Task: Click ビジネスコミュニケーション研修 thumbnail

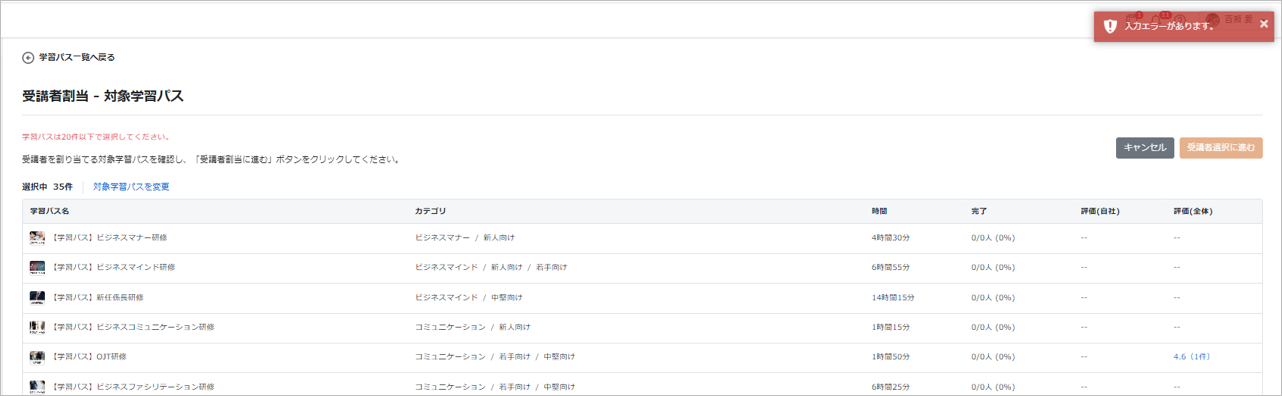Action: (x=37, y=327)
